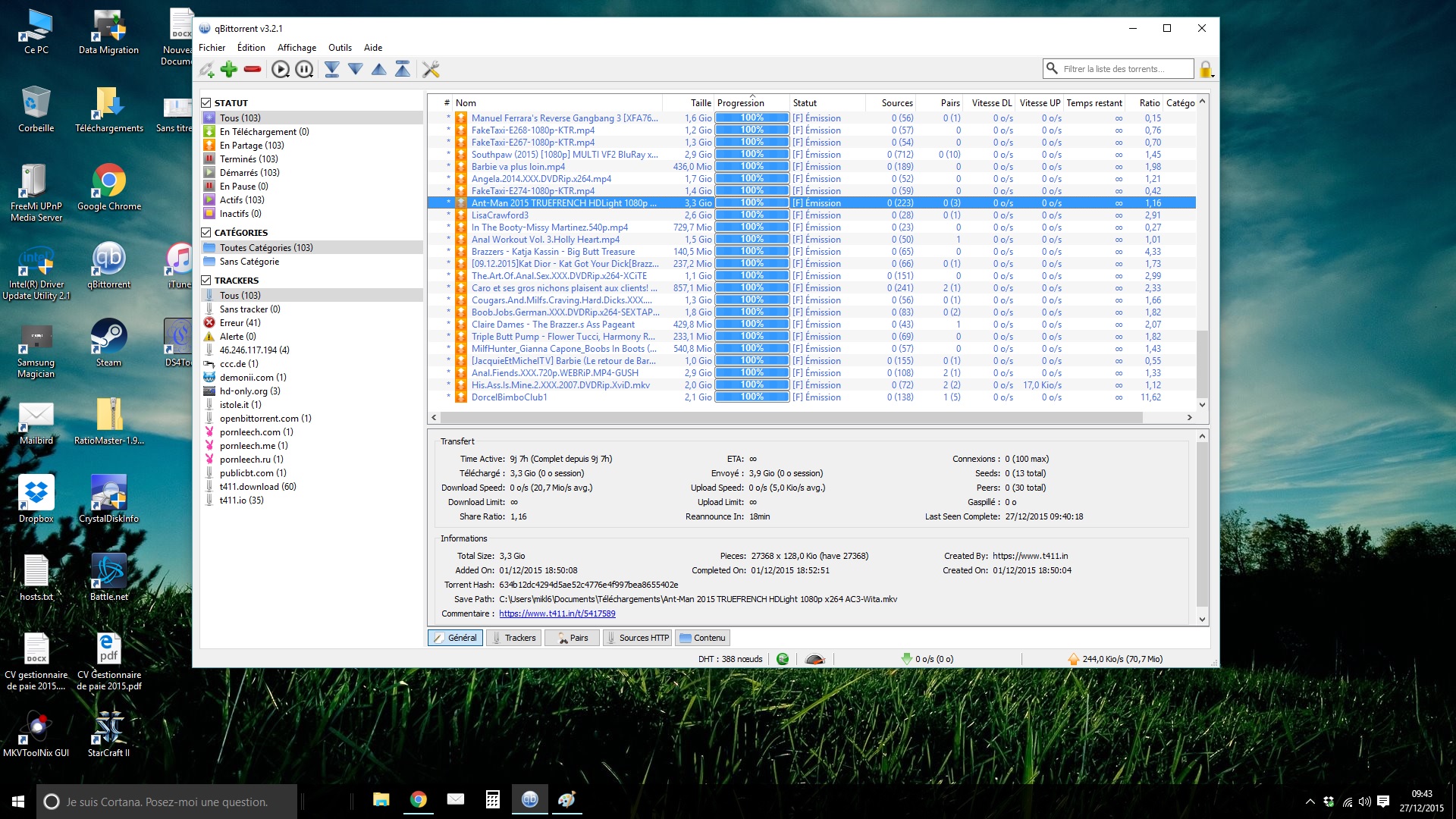This screenshot has height=819, width=1456.
Task: Click the red delete torrent icon
Action: coord(253,69)
